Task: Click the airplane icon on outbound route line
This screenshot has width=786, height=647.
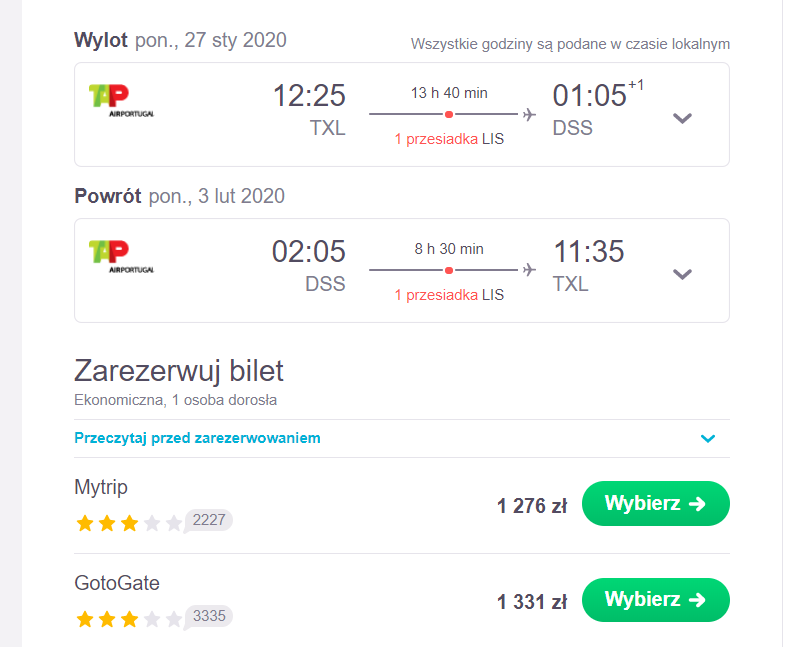Action: click(x=529, y=114)
